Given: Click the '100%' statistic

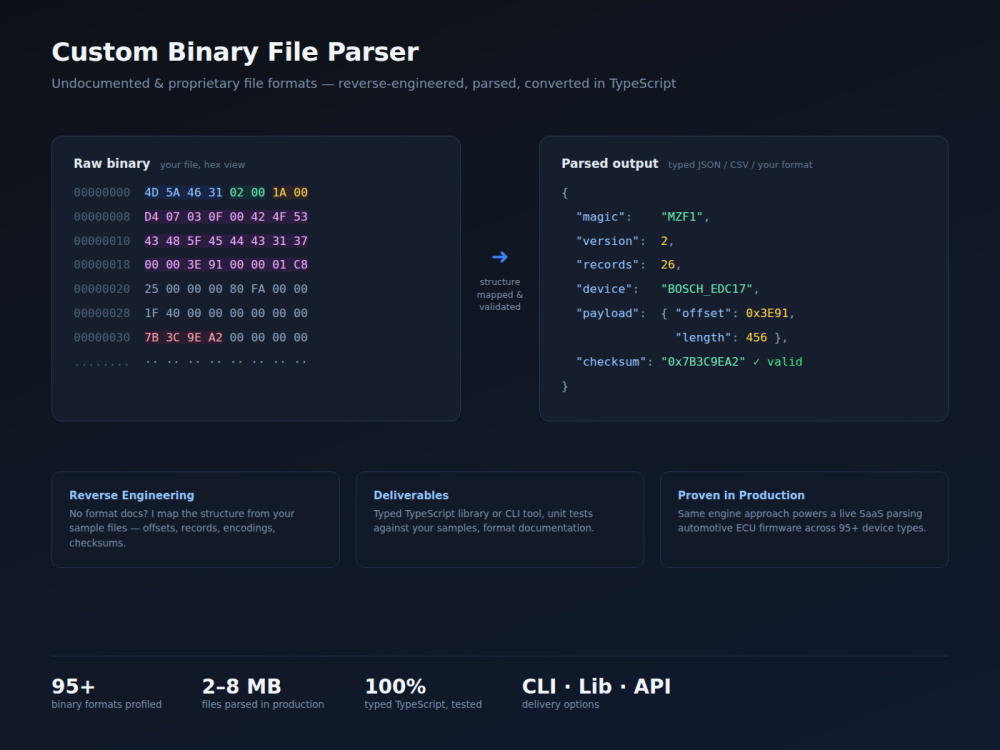Looking at the screenshot, I should pyautogui.click(x=395, y=686).
